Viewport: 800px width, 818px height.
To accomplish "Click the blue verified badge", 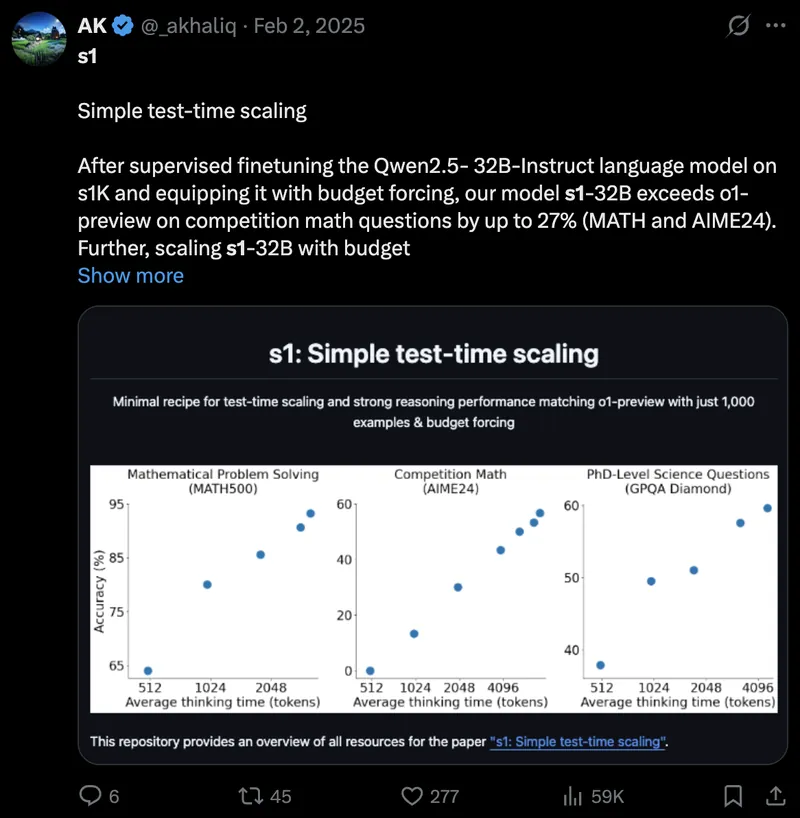I will point(123,26).
